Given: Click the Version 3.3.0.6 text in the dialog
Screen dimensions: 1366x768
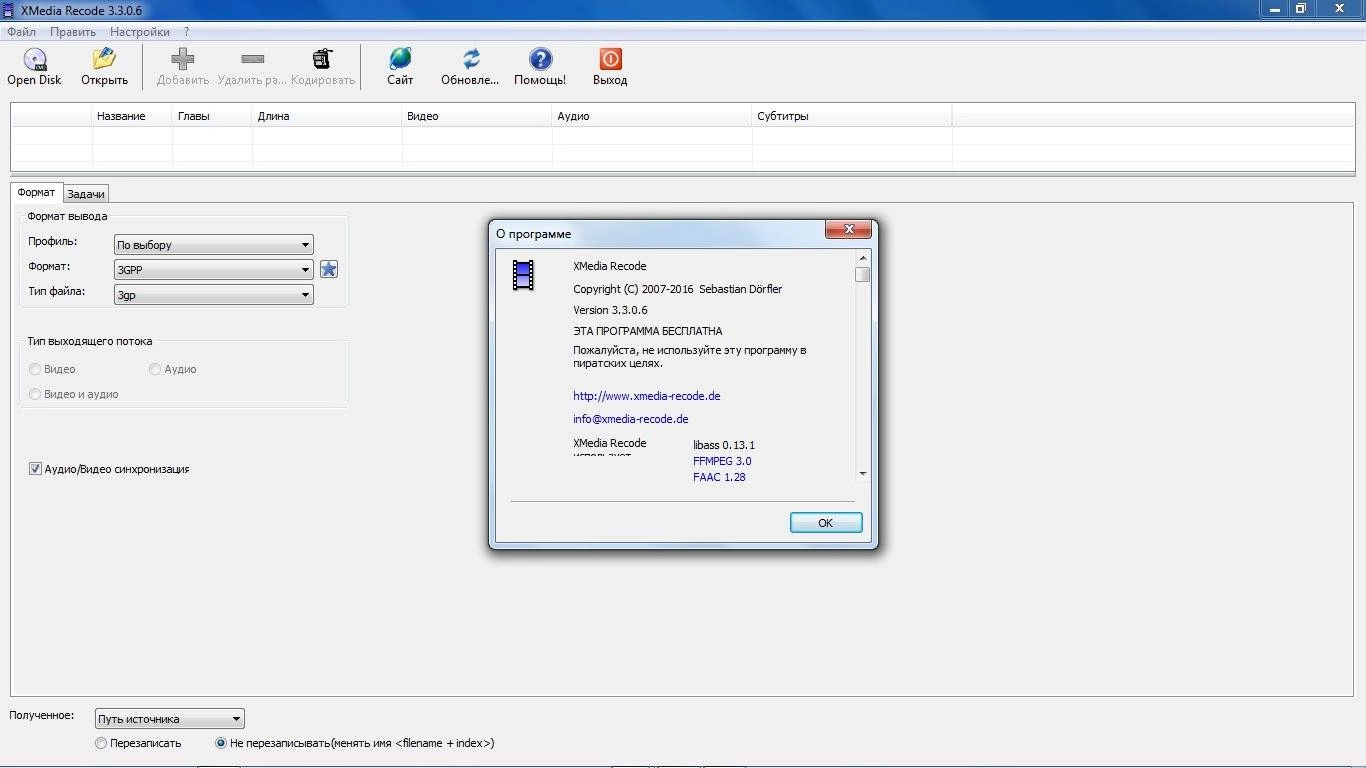Looking at the screenshot, I should pos(610,310).
